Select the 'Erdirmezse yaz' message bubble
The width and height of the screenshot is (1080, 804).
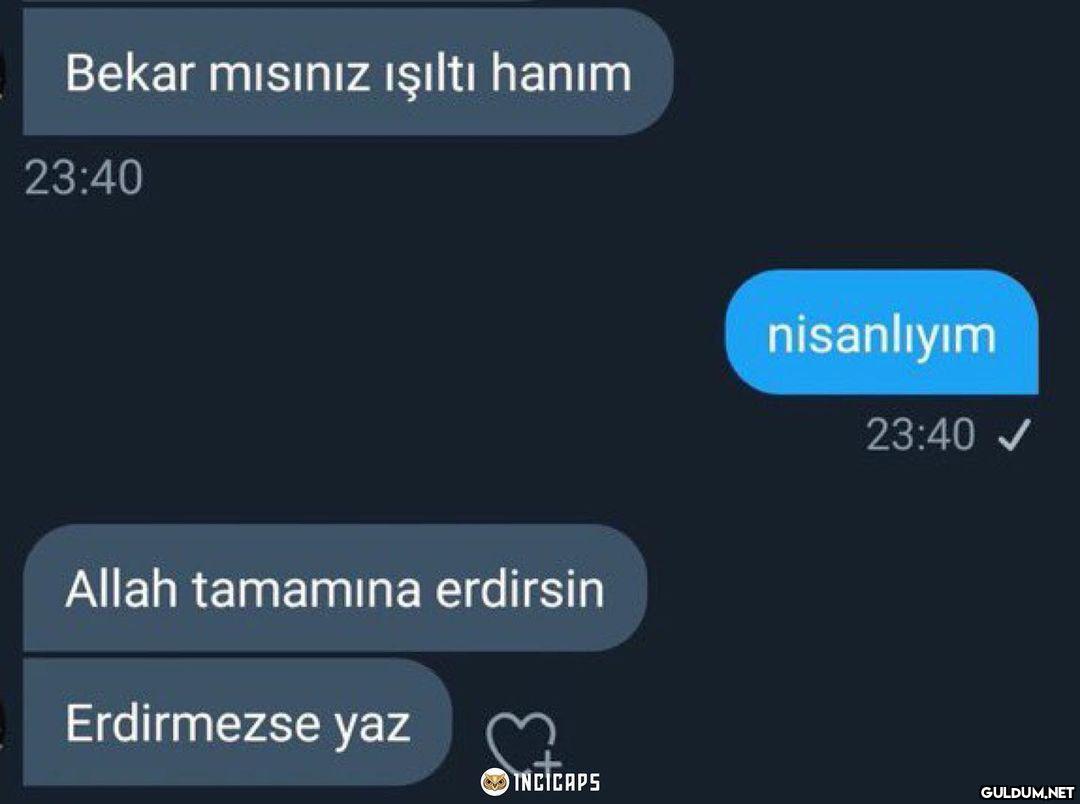tap(238, 722)
